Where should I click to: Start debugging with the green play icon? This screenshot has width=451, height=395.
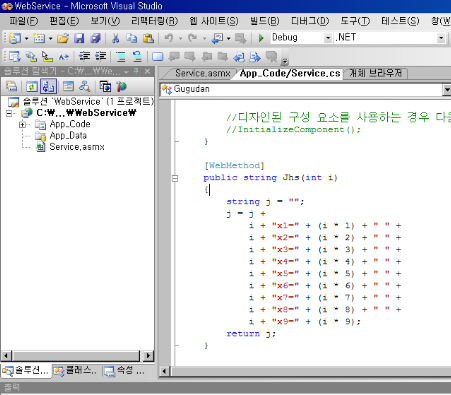(261, 38)
